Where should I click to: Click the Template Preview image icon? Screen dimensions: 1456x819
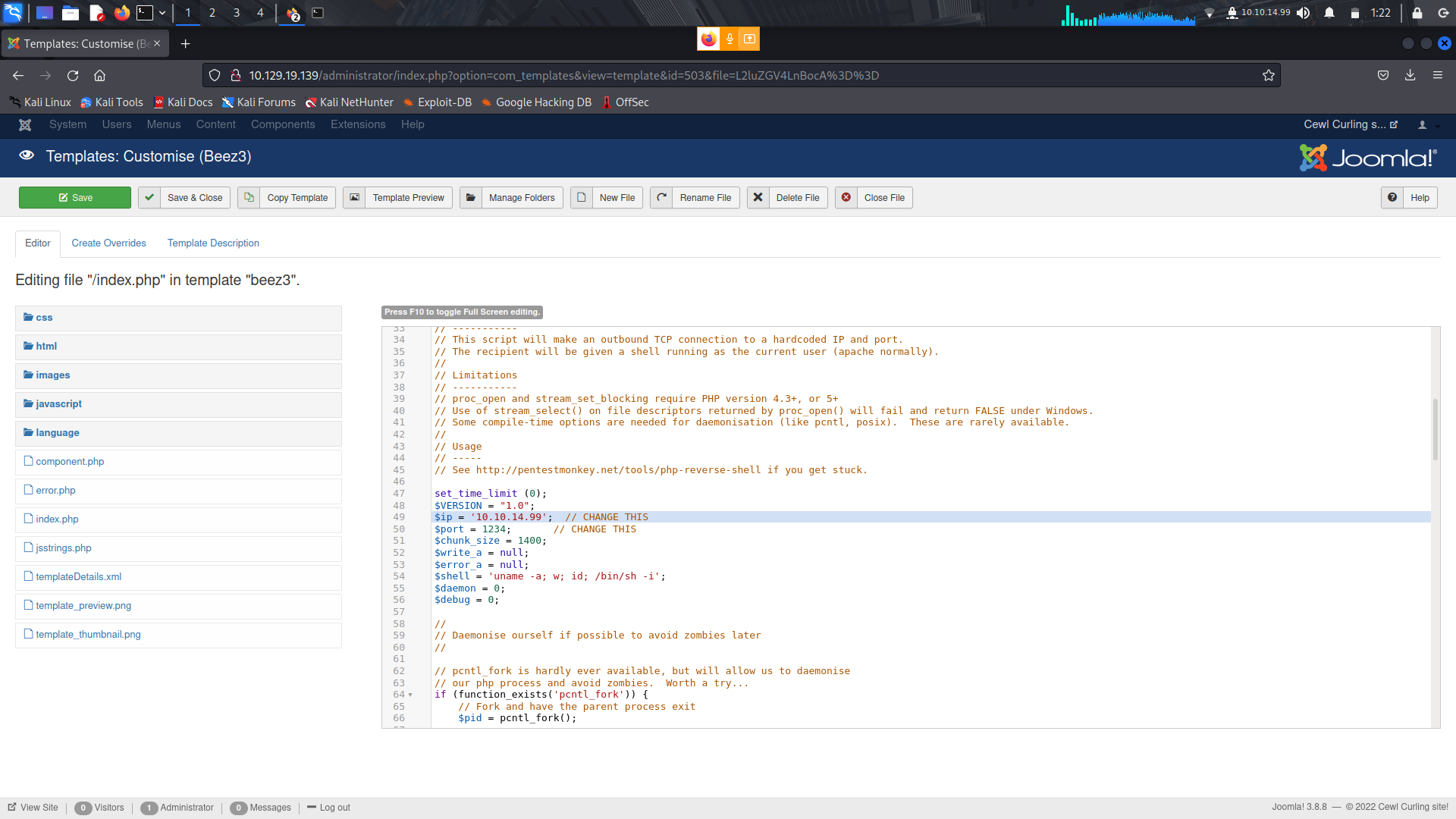354,198
